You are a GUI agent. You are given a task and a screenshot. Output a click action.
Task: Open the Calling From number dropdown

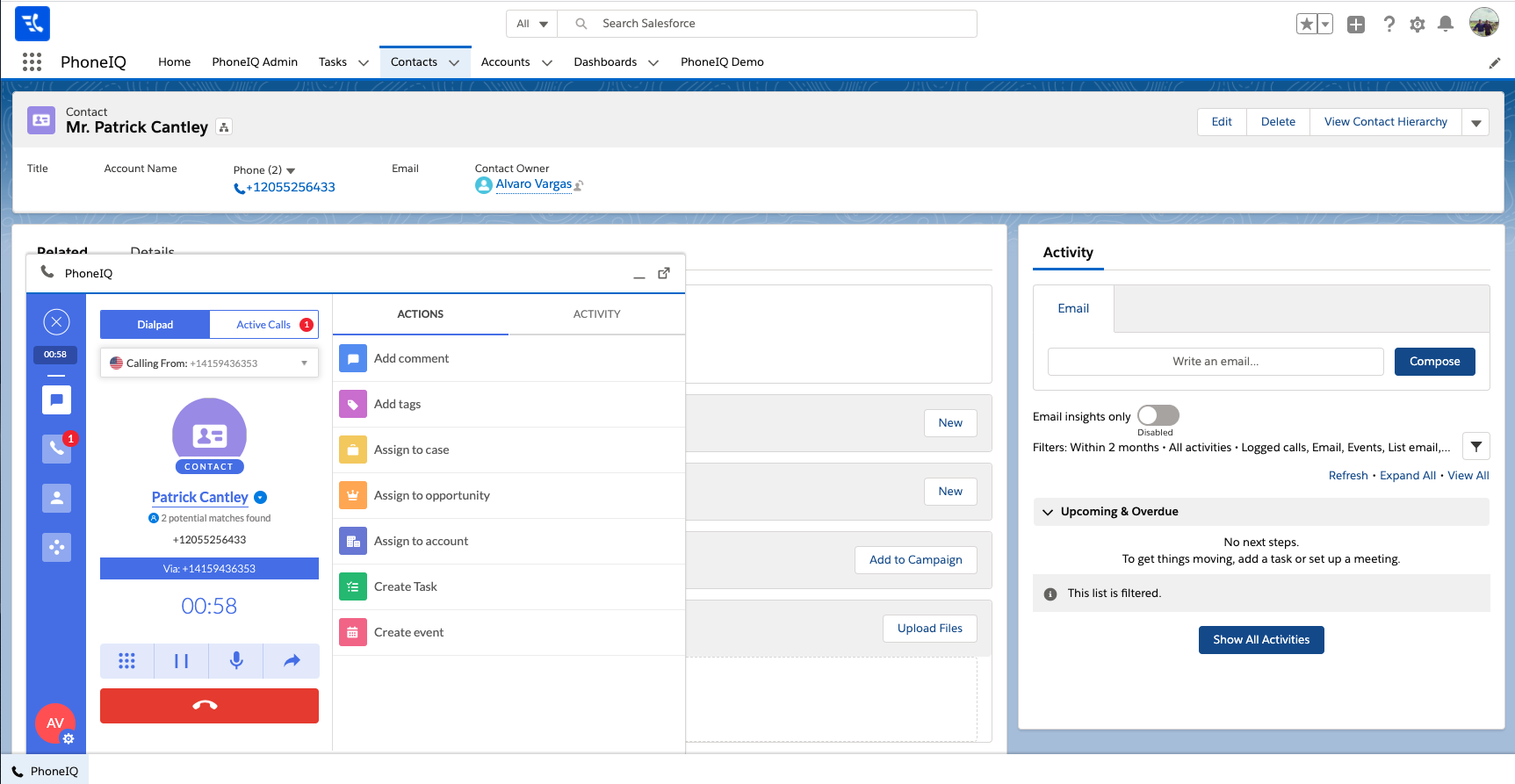tap(304, 363)
